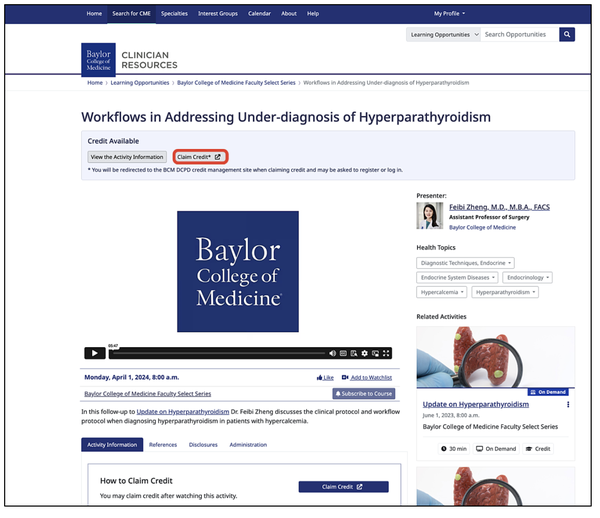Click View the Activity Information button

(127, 157)
